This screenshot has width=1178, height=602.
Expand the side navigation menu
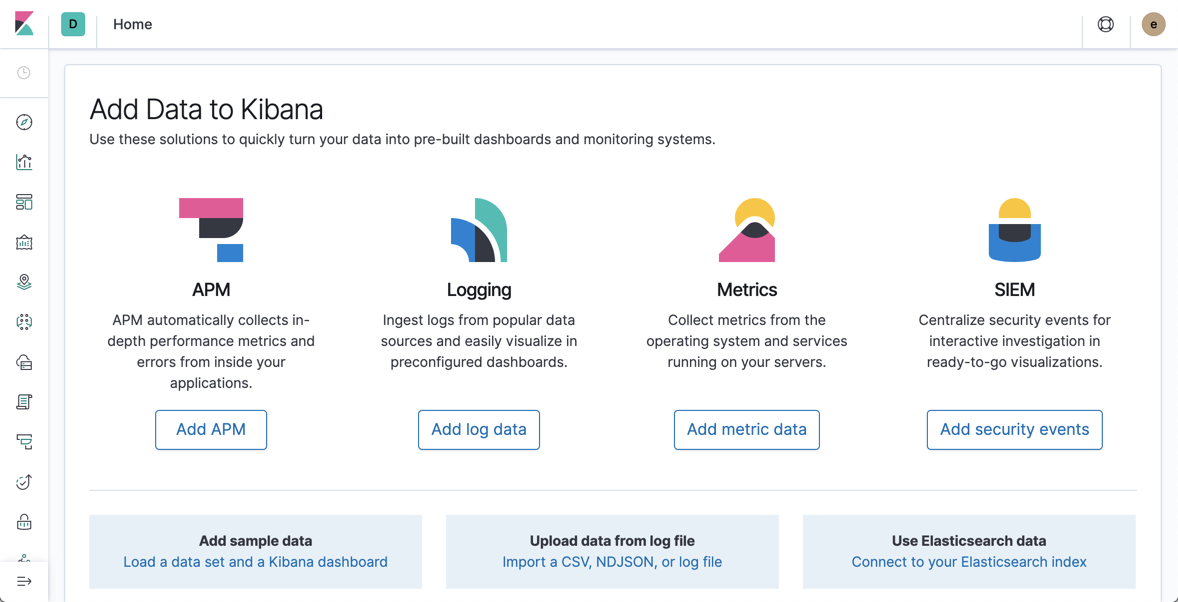click(x=24, y=581)
